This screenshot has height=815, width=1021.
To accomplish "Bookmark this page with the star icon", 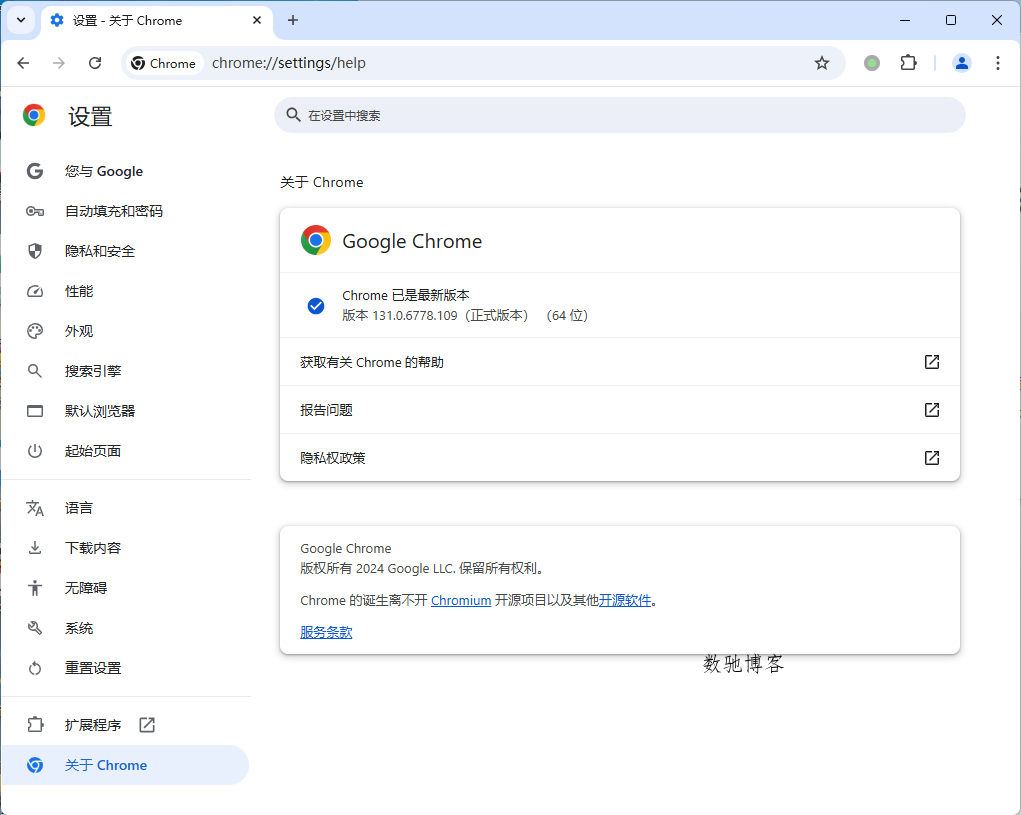I will pyautogui.click(x=822, y=63).
